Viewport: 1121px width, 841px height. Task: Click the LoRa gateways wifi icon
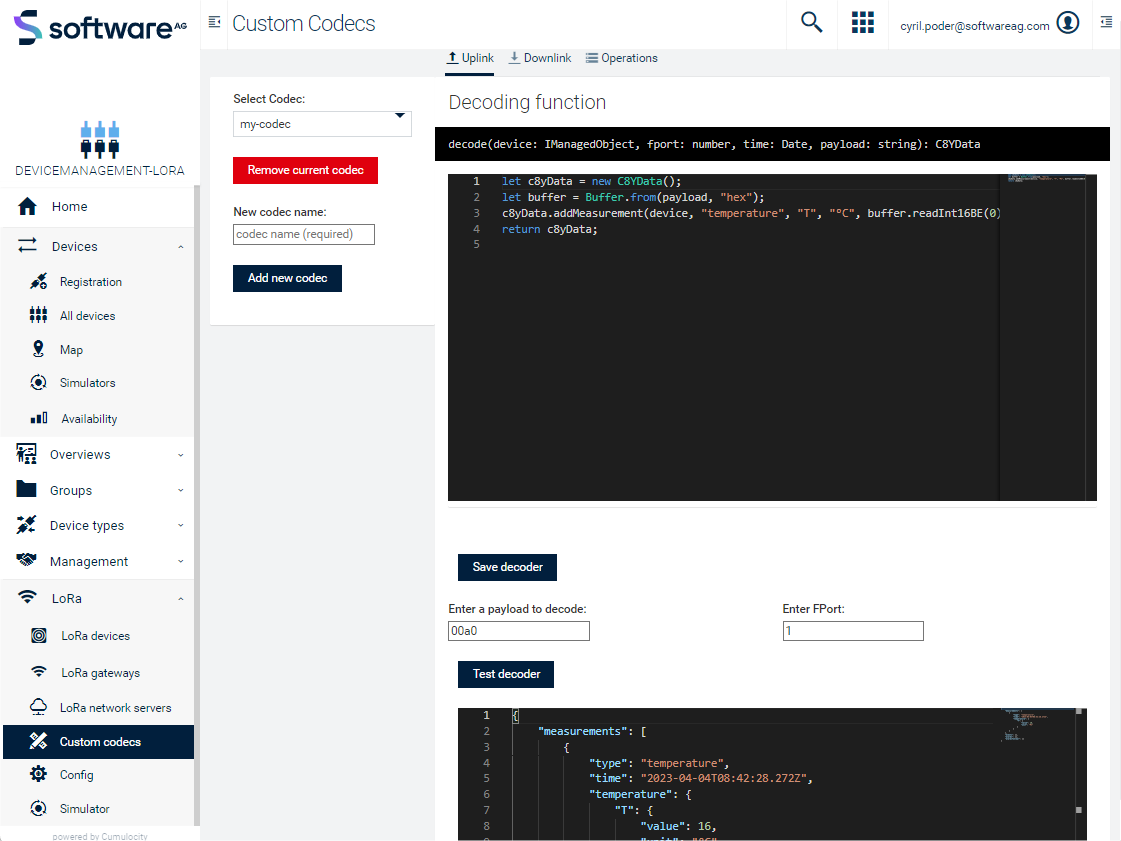[39, 672]
